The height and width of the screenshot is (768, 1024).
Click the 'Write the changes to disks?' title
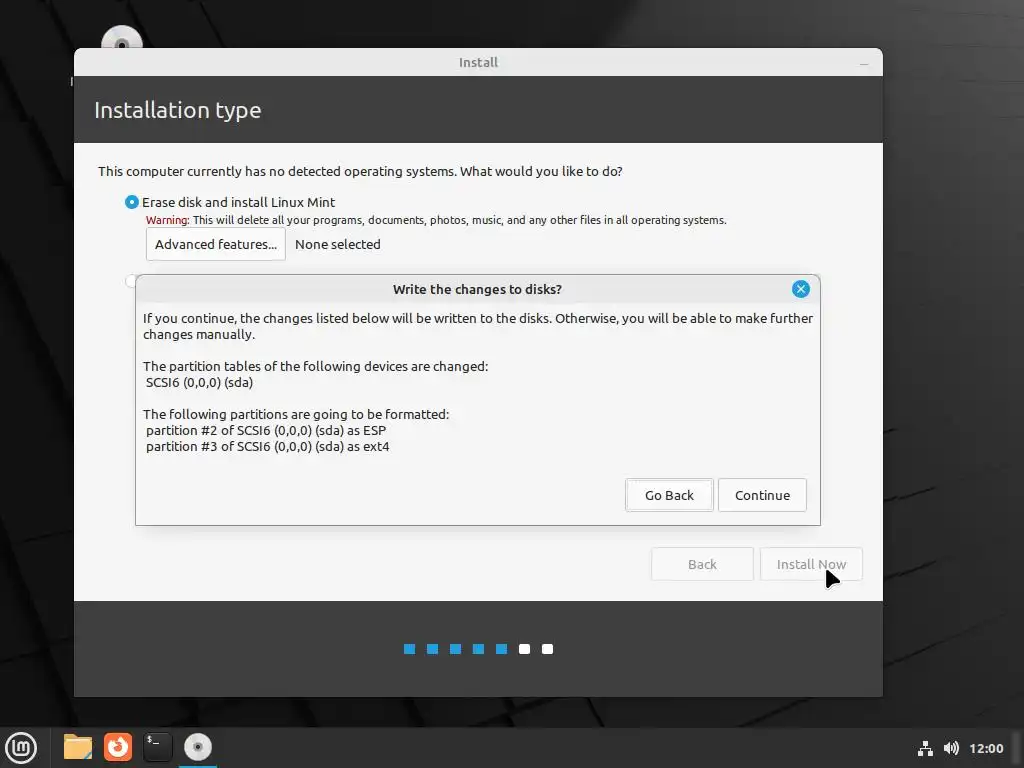[x=477, y=289]
